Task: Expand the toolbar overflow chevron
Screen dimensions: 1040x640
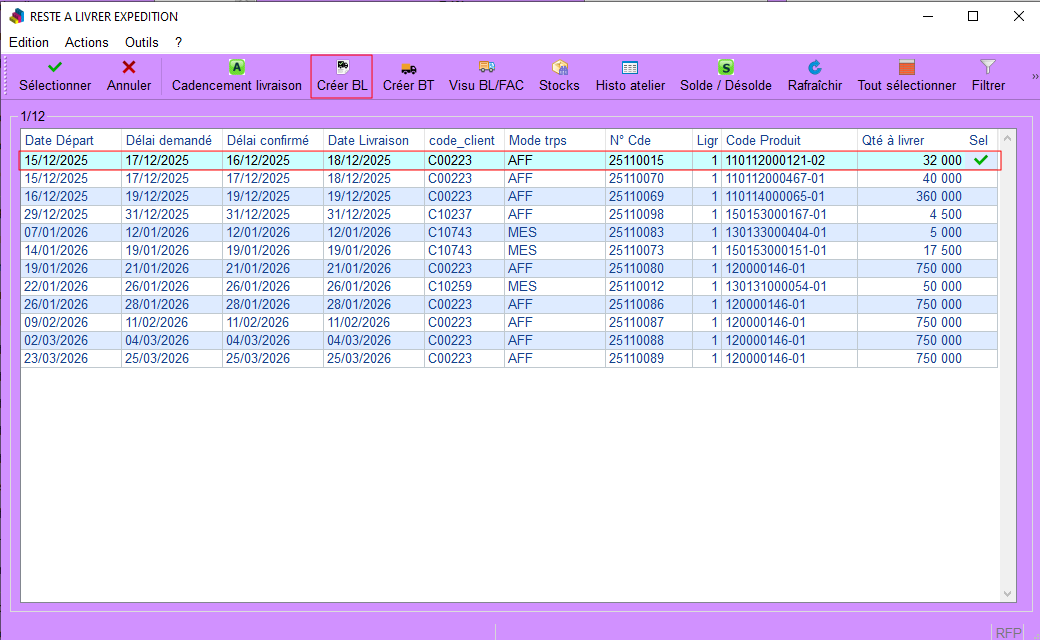Action: tap(1034, 76)
